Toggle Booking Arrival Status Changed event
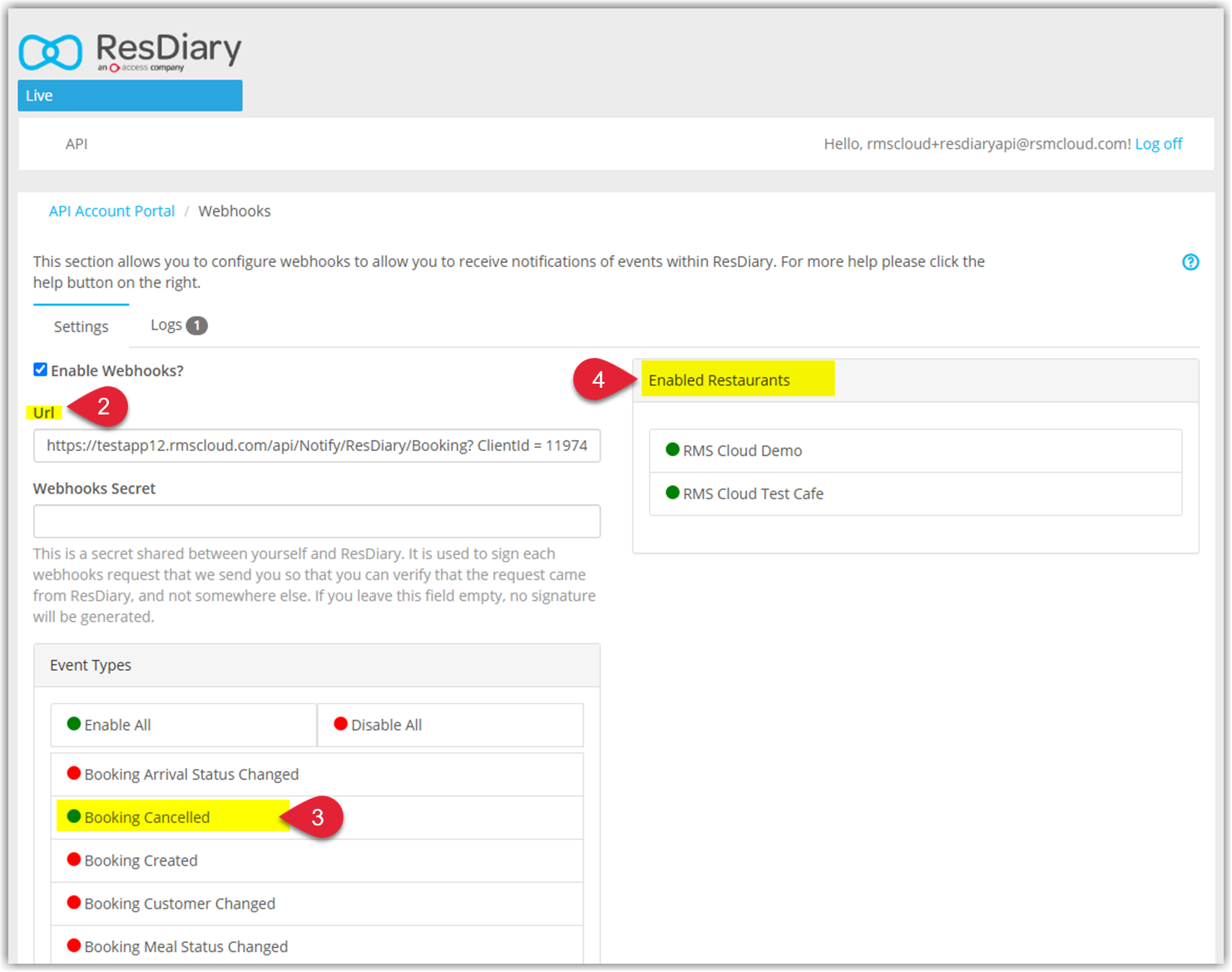The image size is (1232, 972). (317, 775)
